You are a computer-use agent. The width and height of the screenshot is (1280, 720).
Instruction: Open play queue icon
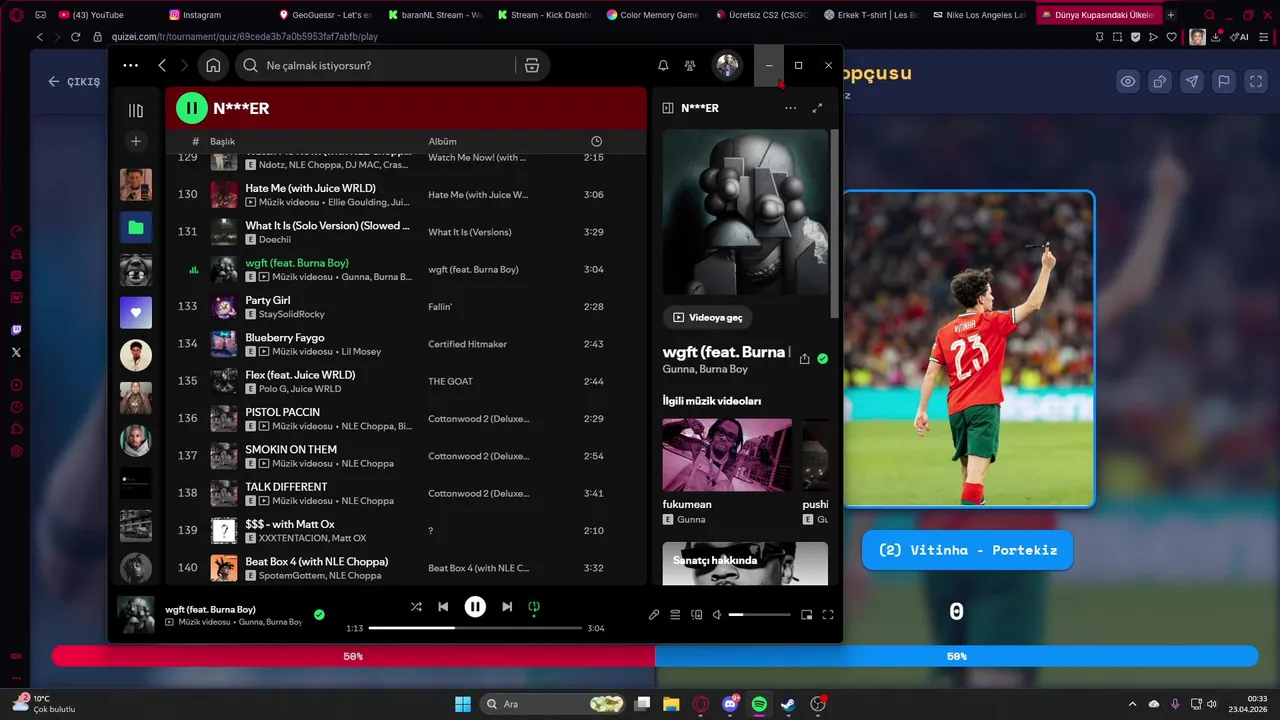pos(675,615)
